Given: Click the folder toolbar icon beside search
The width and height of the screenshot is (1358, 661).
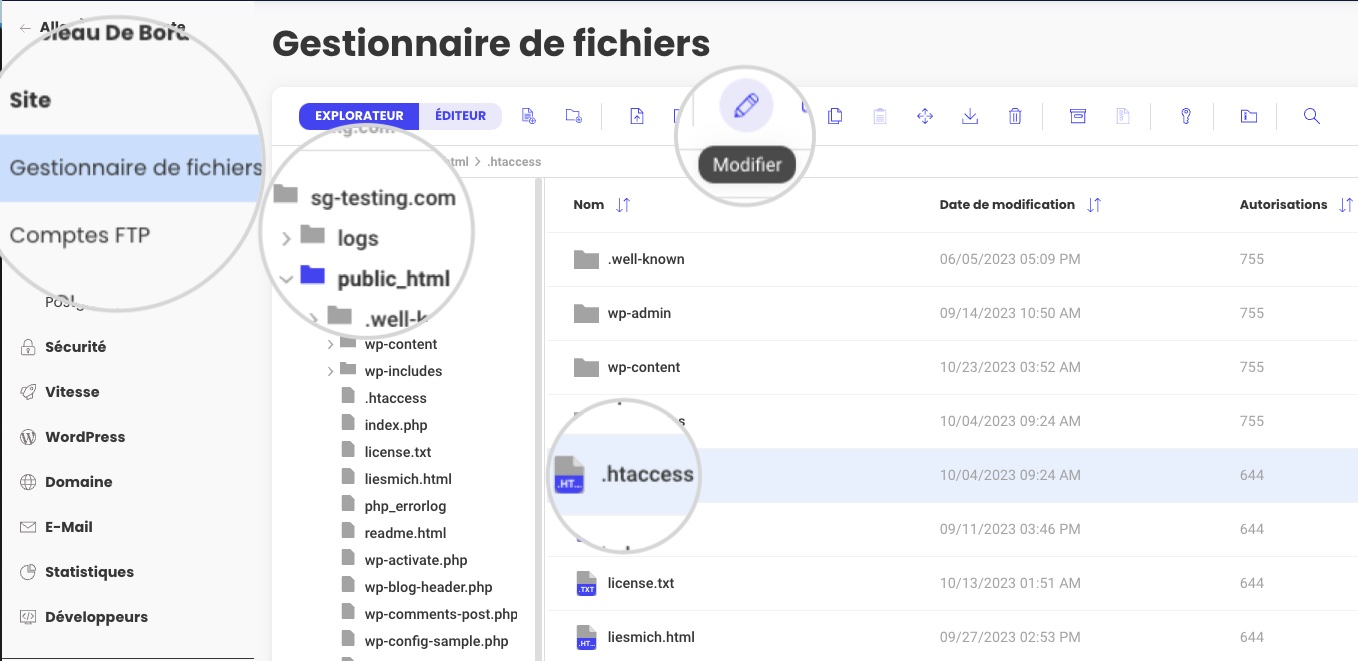Looking at the screenshot, I should 1249,116.
